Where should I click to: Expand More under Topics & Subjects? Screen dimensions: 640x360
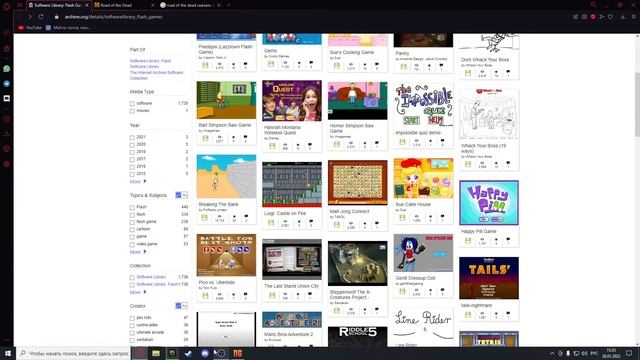pyautogui.click(x=138, y=252)
